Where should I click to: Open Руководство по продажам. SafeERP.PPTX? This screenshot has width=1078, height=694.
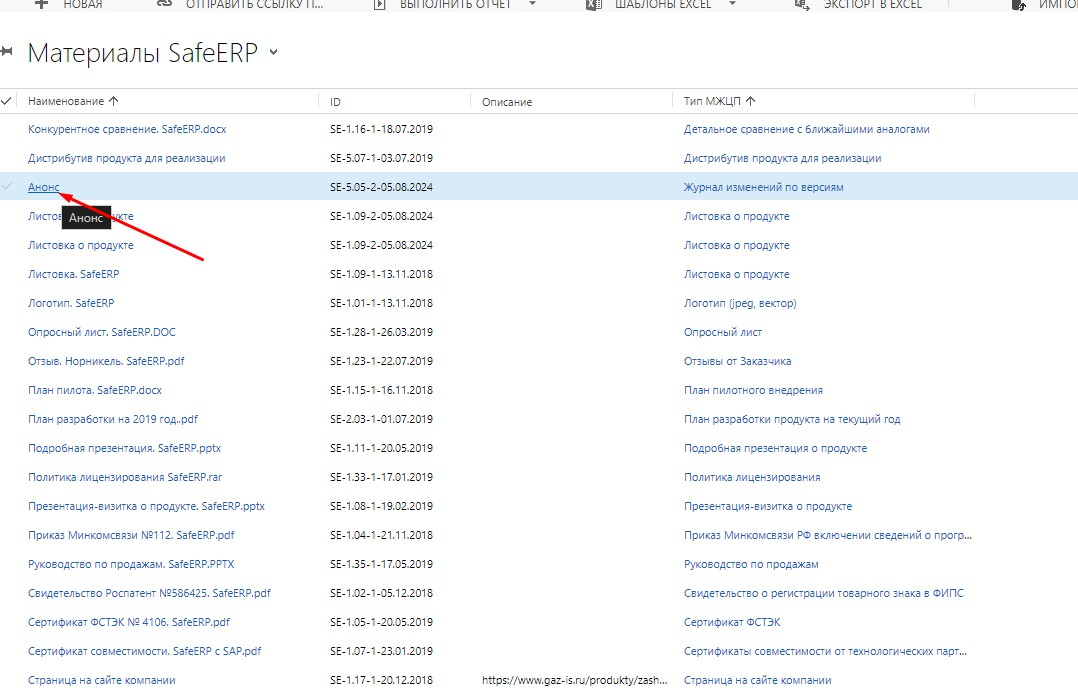pyautogui.click(x=131, y=564)
